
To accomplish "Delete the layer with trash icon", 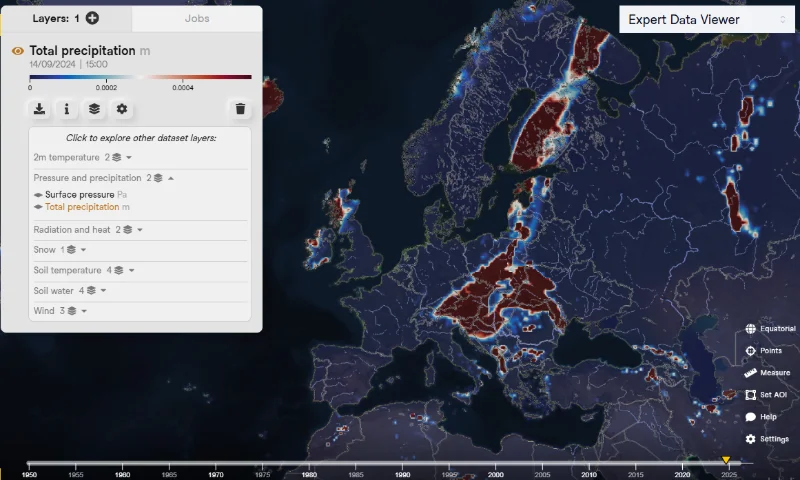I will point(240,109).
